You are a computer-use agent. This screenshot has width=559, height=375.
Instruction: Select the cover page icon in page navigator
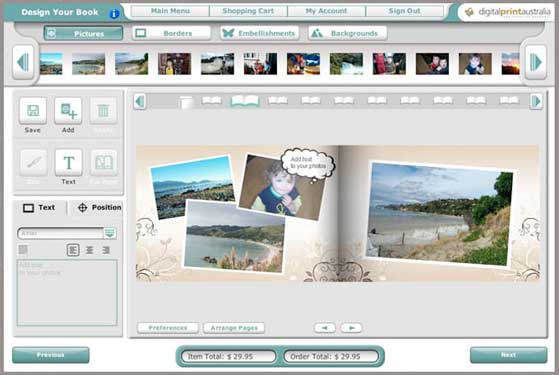pyautogui.click(x=186, y=102)
